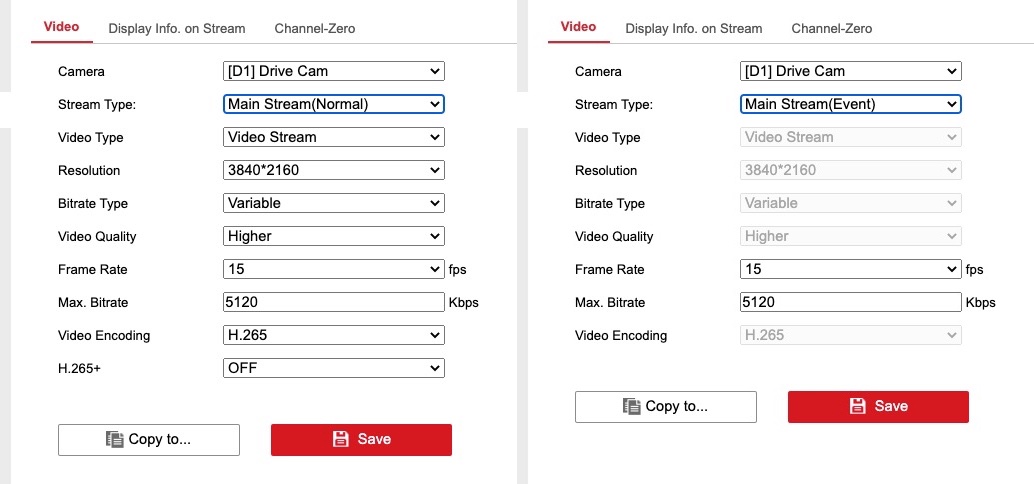Open the enabled Bitrate Type dropdown set to Variable
The image size is (1034, 484).
point(333,203)
